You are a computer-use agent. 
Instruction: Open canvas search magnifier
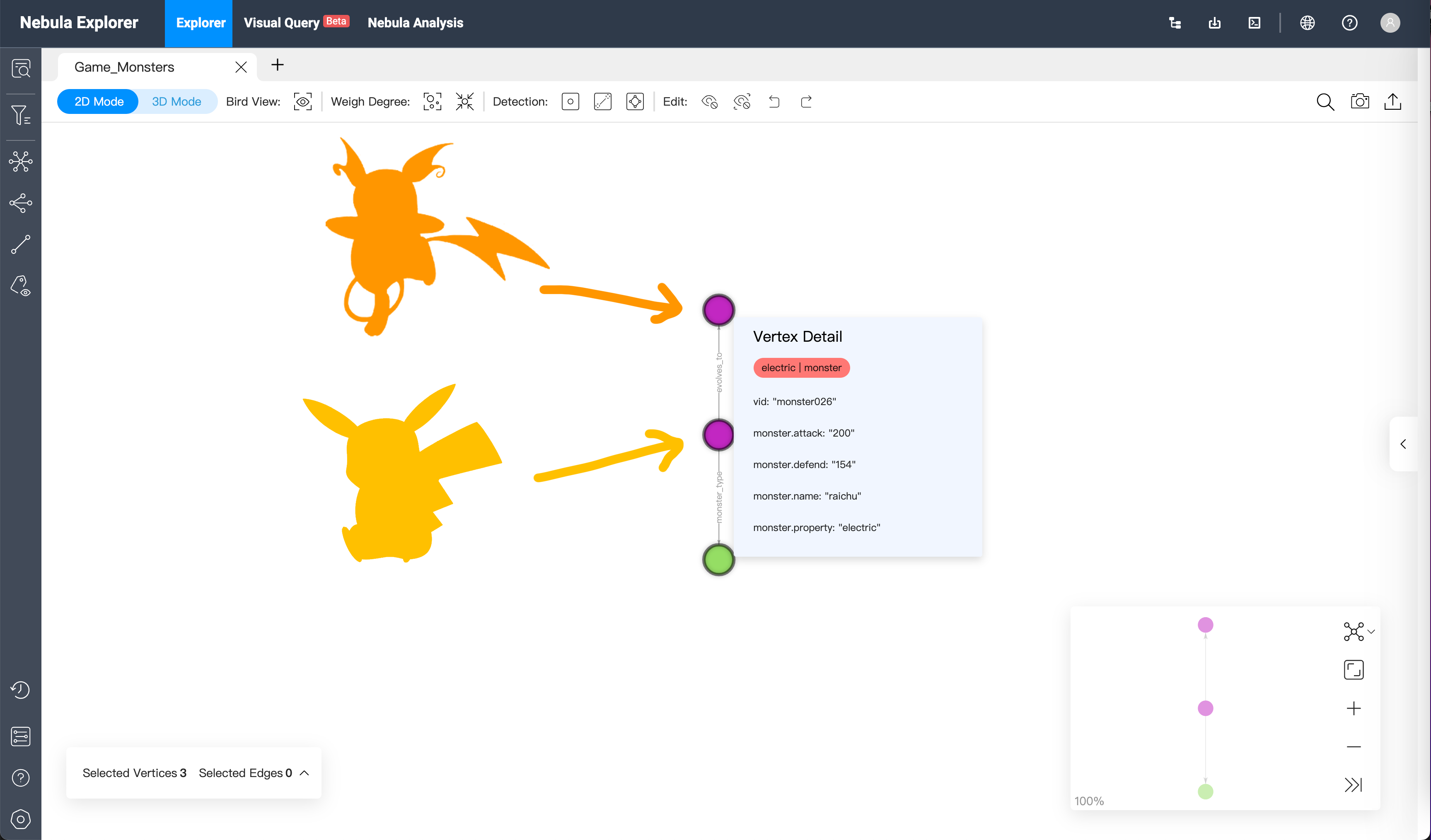point(1325,101)
